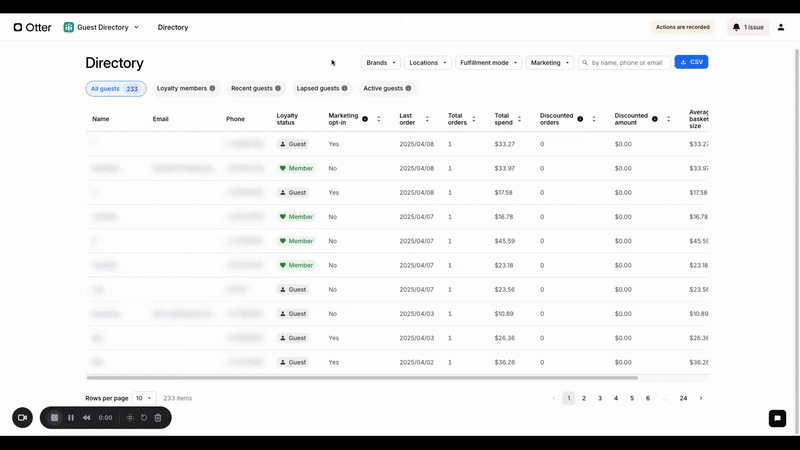
Task: Pause the recording
Action: pyautogui.click(x=71, y=418)
